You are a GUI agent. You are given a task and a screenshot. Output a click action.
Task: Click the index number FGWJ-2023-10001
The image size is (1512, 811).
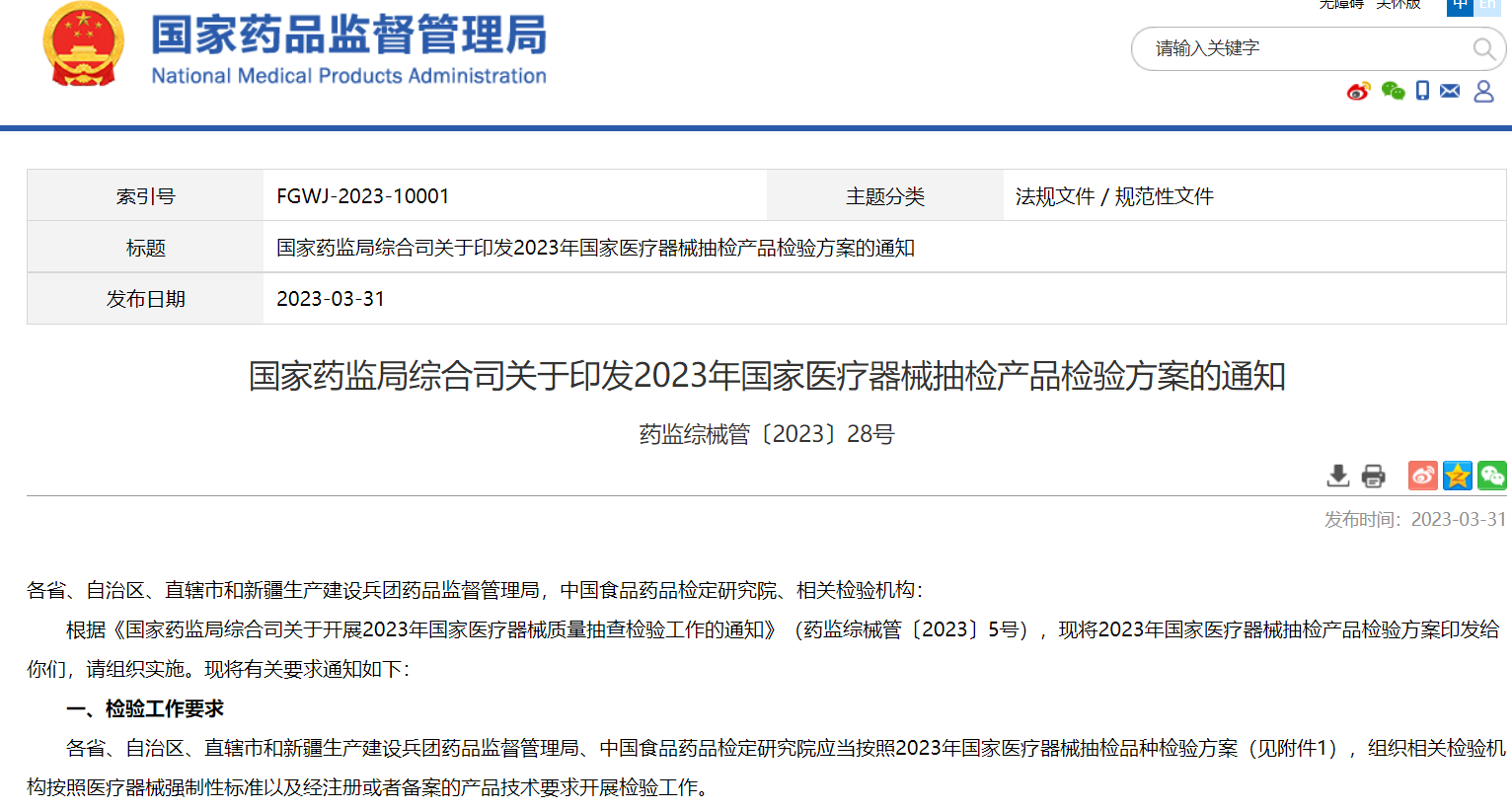362,196
